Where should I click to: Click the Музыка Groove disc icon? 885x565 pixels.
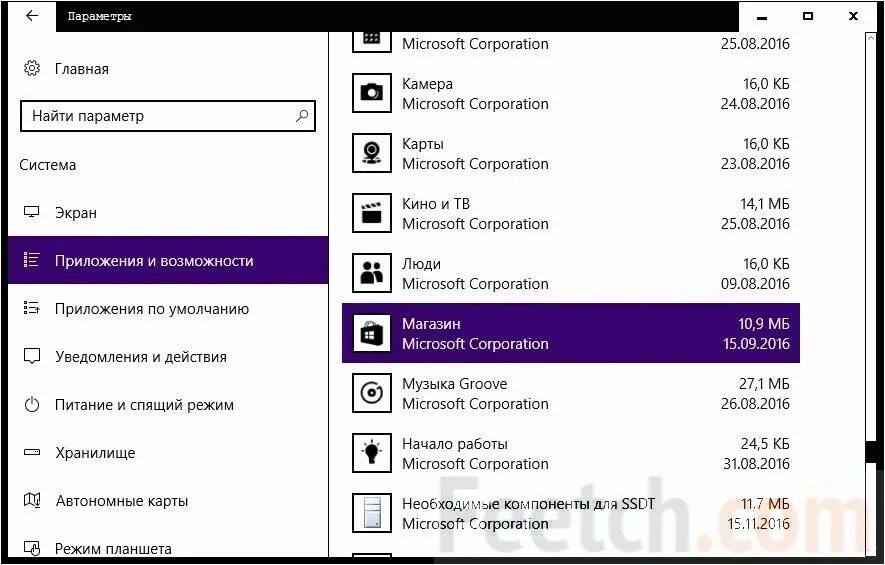(x=371, y=393)
